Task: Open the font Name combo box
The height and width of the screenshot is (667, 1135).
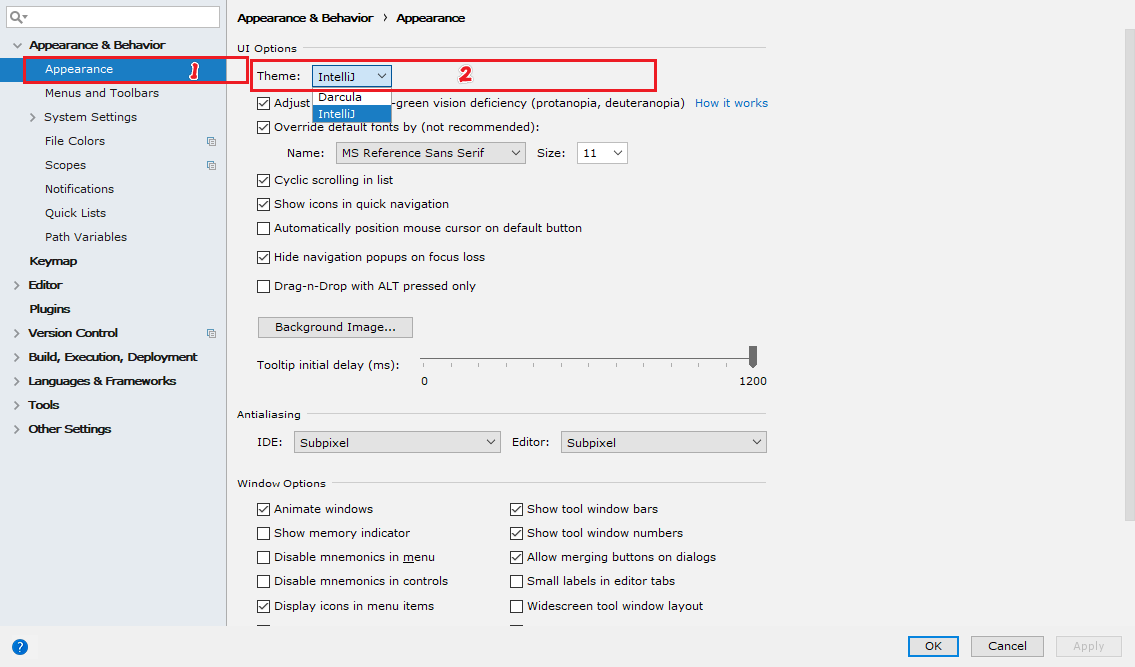Action: coord(431,153)
